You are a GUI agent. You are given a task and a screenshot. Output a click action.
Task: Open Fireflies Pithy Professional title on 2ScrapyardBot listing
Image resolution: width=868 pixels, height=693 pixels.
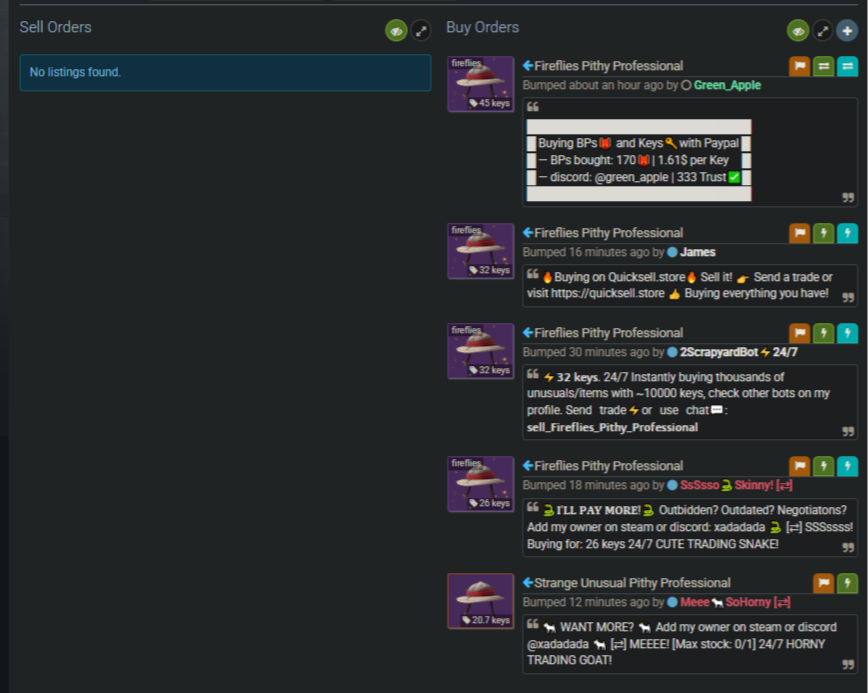coord(608,333)
